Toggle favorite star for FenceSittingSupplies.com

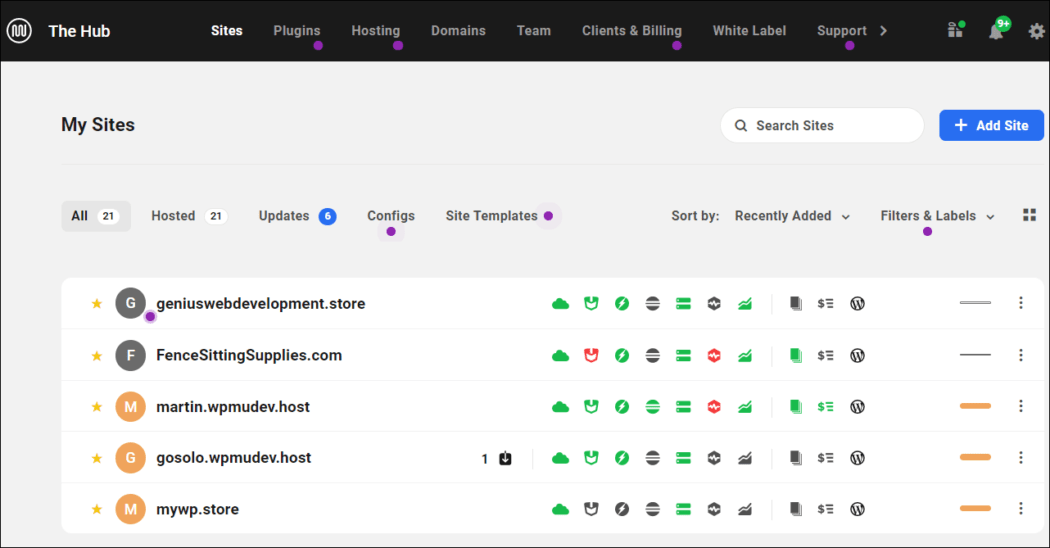tap(96, 355)
